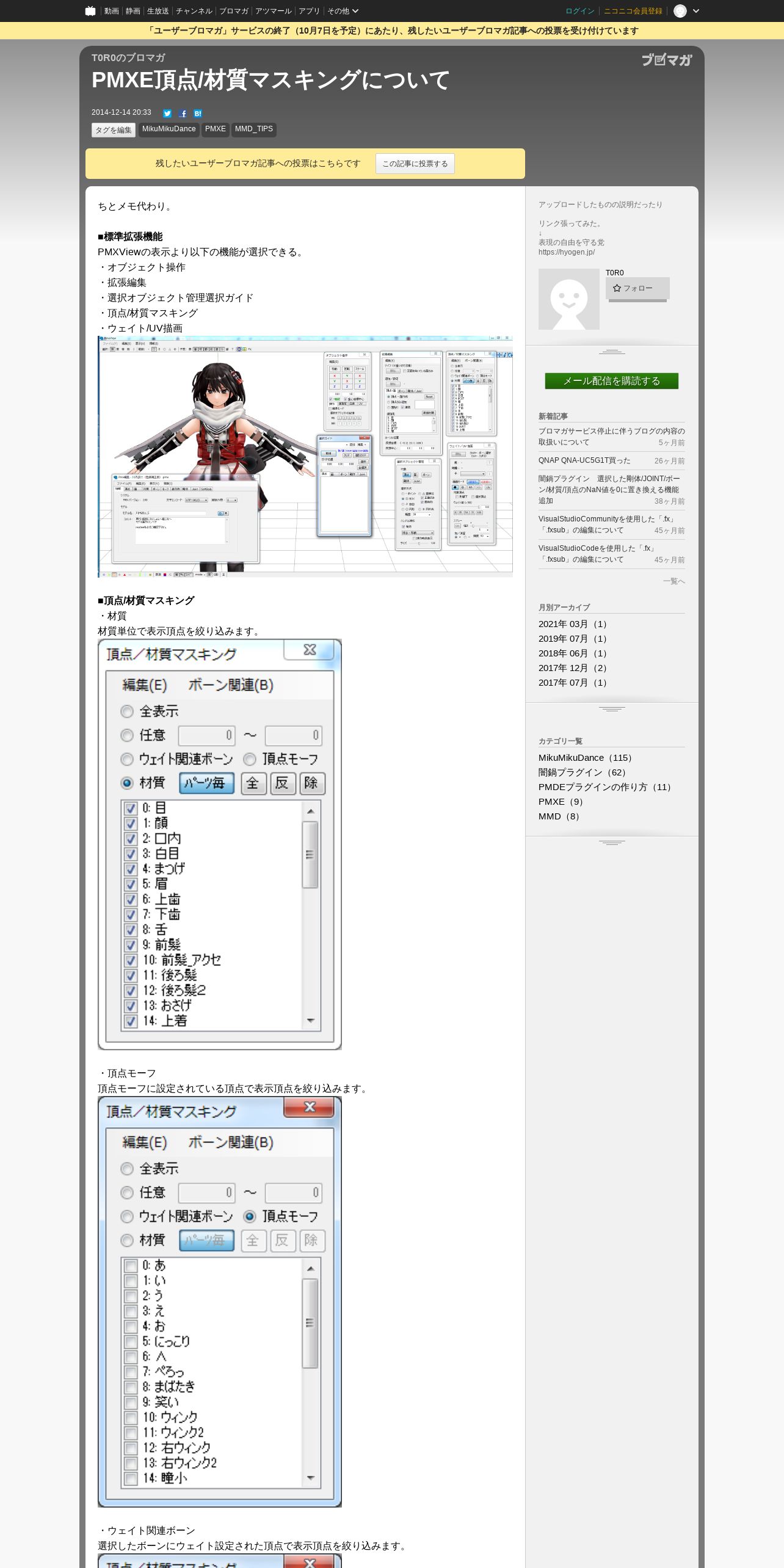Open the PMXE tag

(216, 129)
